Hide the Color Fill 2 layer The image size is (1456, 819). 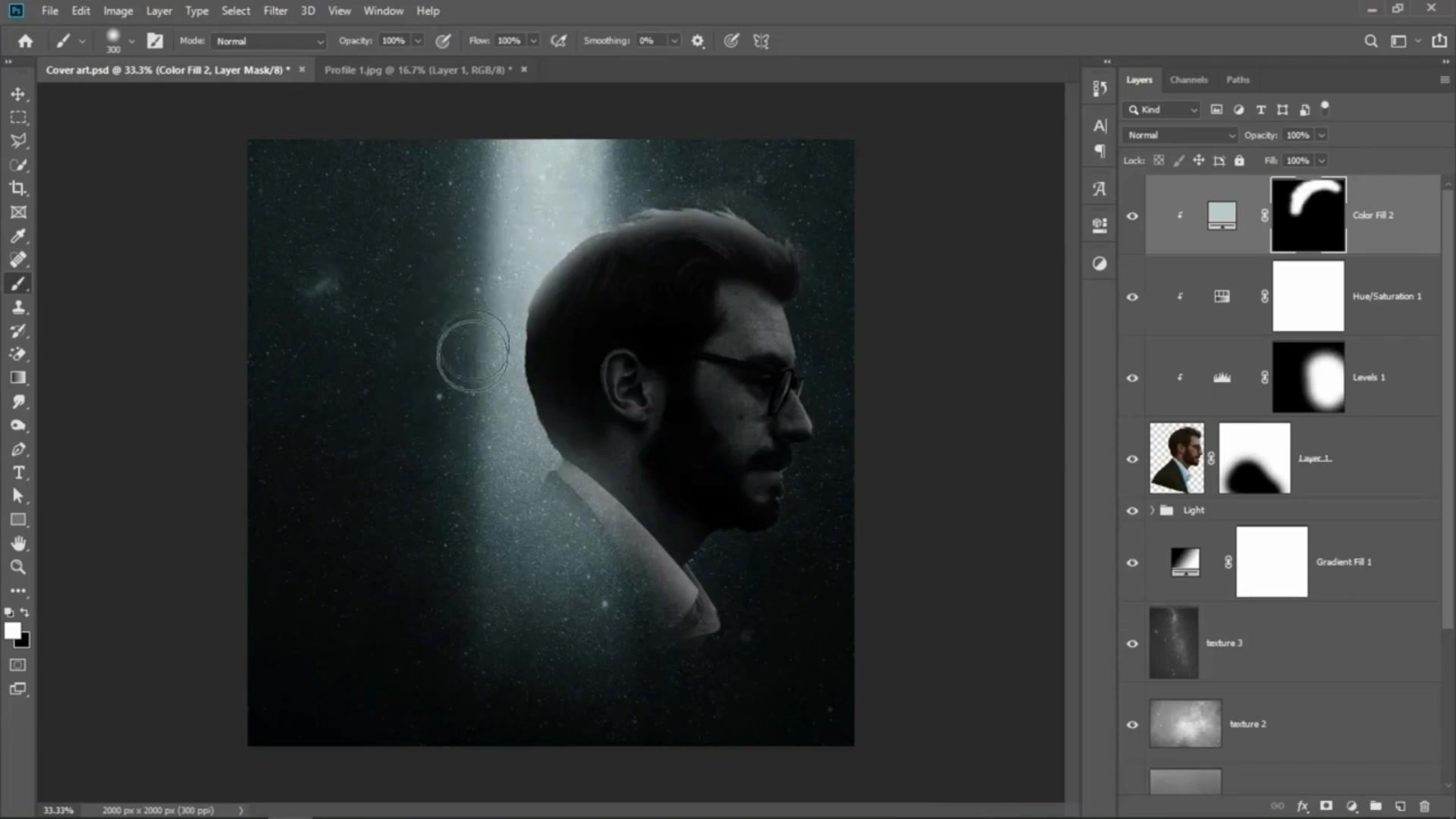(1132, 216)
